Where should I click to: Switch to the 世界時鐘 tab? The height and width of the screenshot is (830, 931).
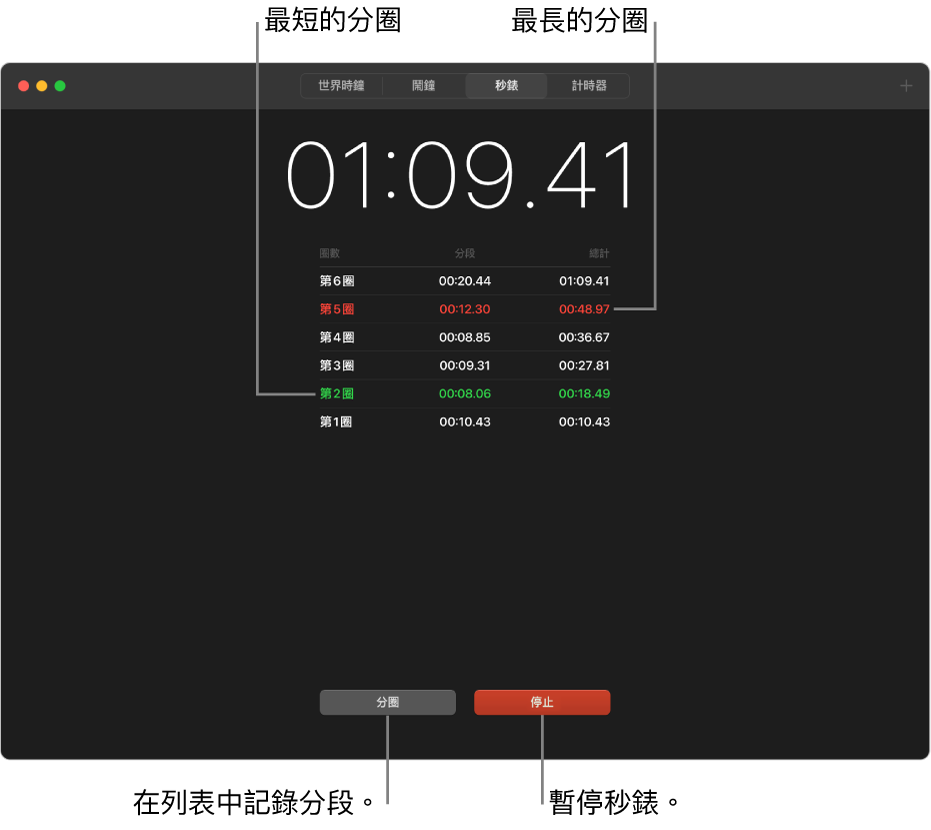[x=341, y=85]
